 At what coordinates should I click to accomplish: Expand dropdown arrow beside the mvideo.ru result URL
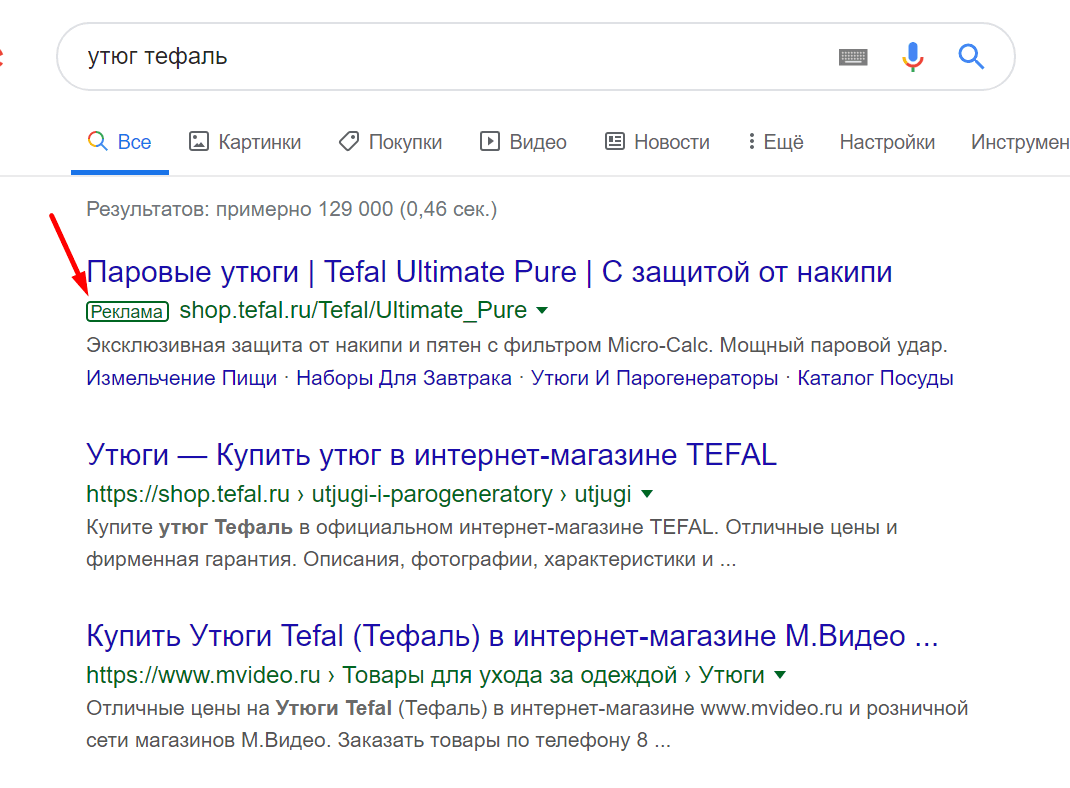780,675
